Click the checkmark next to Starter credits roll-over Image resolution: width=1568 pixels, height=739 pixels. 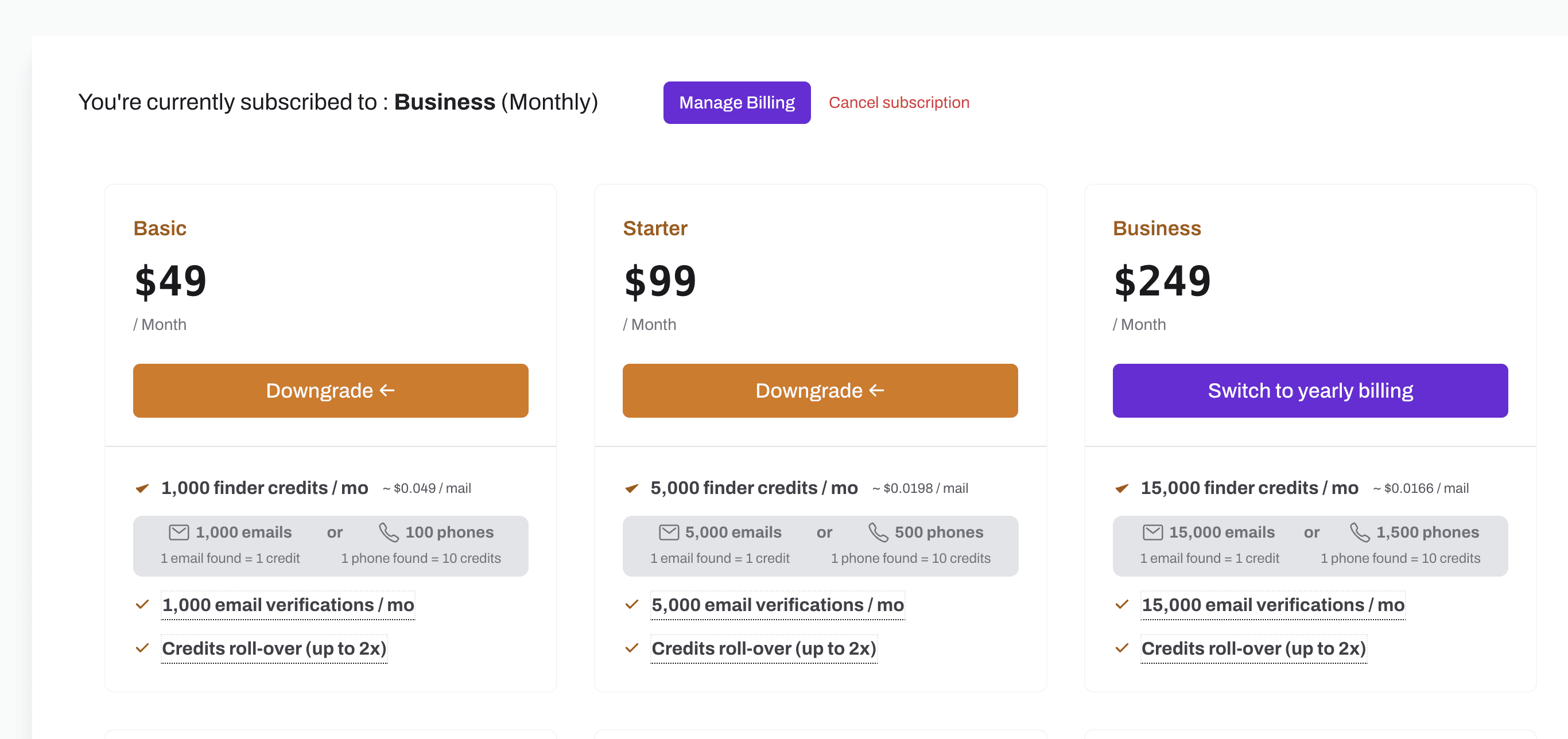[x=631, y=648]
